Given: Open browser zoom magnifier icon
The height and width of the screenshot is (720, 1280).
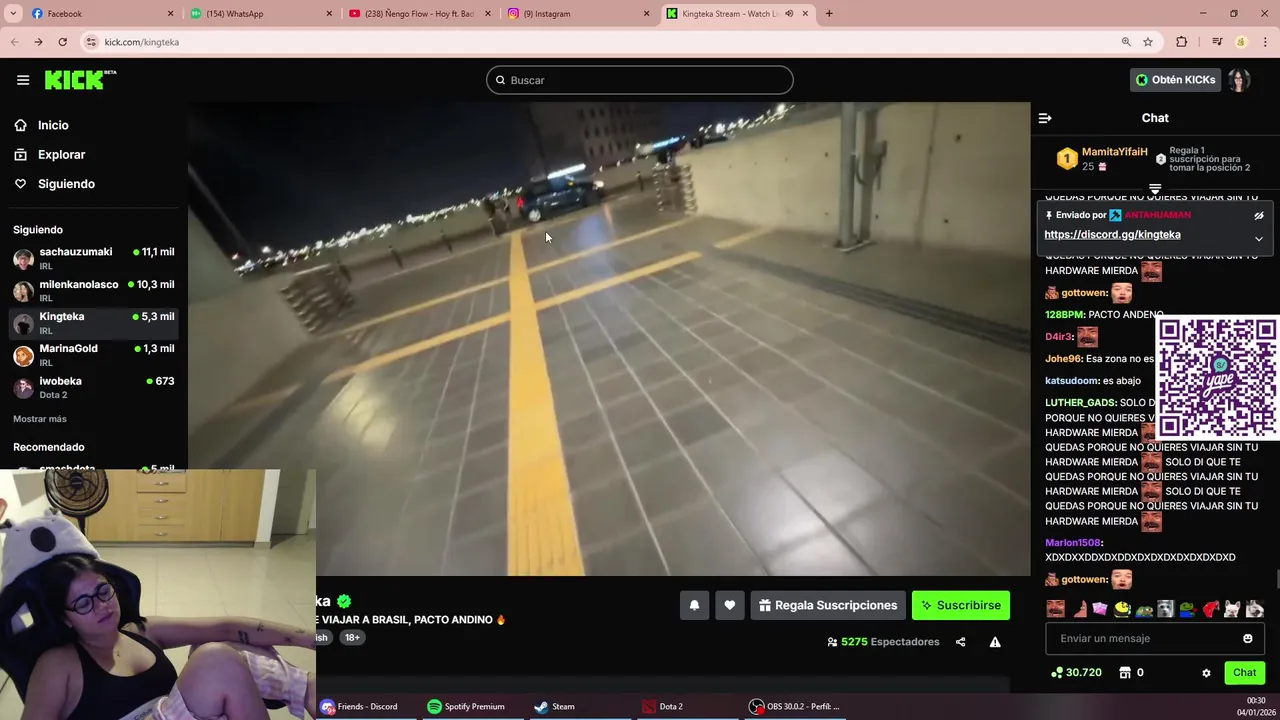Looking at the screenshot, I should 1126,42.
